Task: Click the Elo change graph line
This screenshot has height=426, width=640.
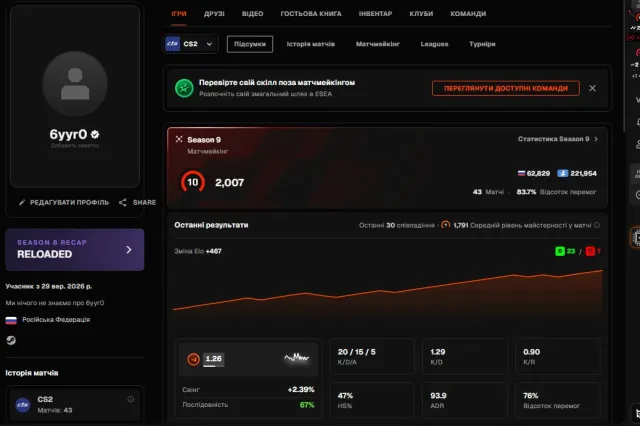Action: [x=388, y=291]
